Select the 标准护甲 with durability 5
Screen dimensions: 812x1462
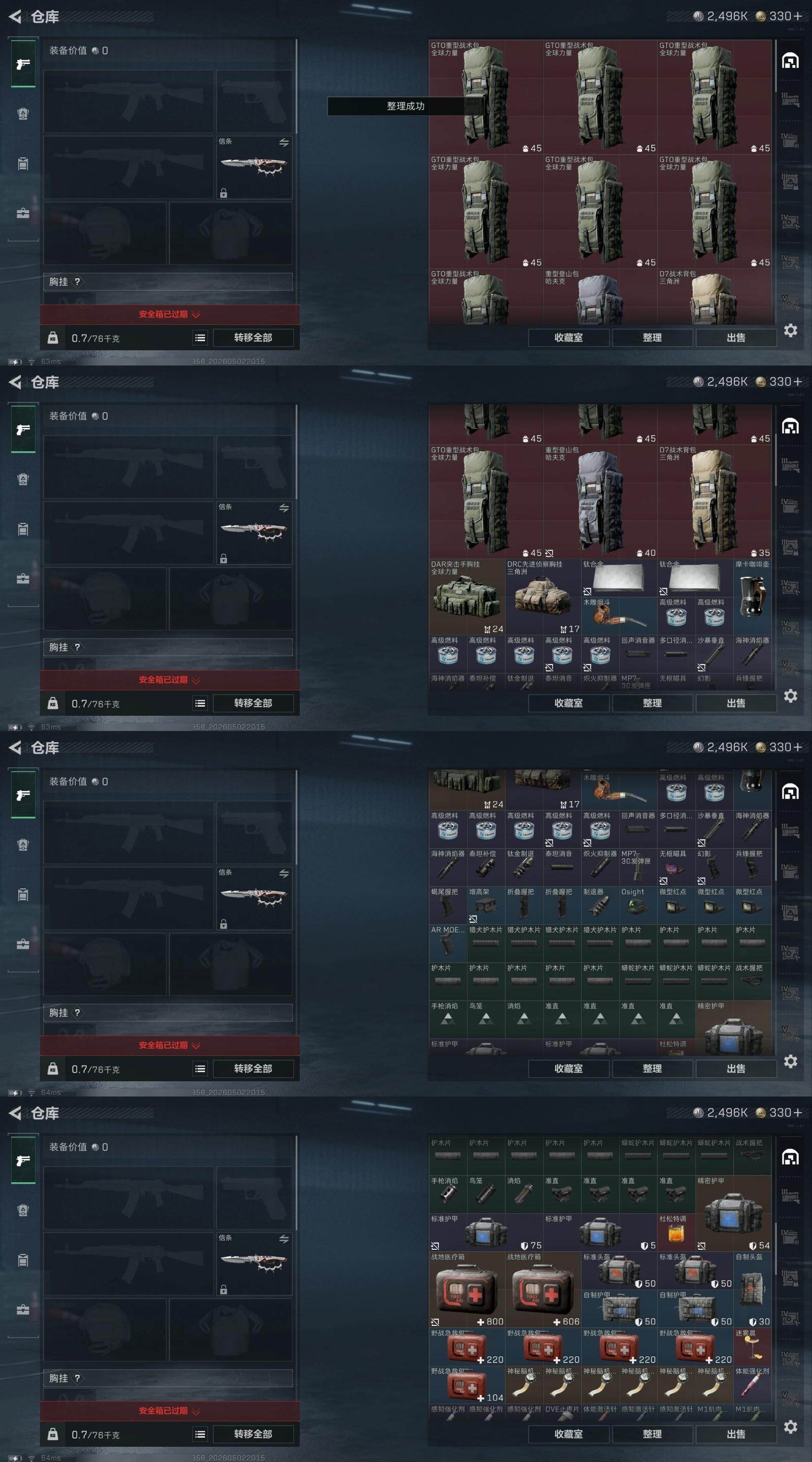[600, 1233]
